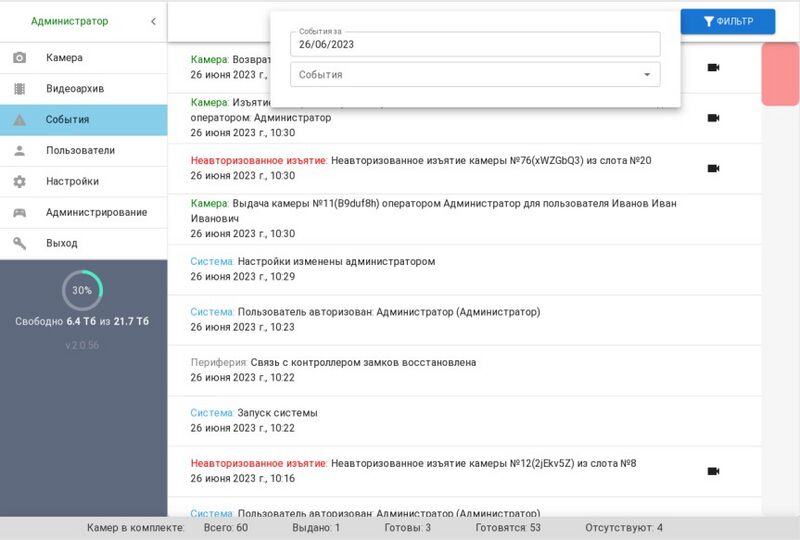Open the События type dropdown

(x=475, y=75)
